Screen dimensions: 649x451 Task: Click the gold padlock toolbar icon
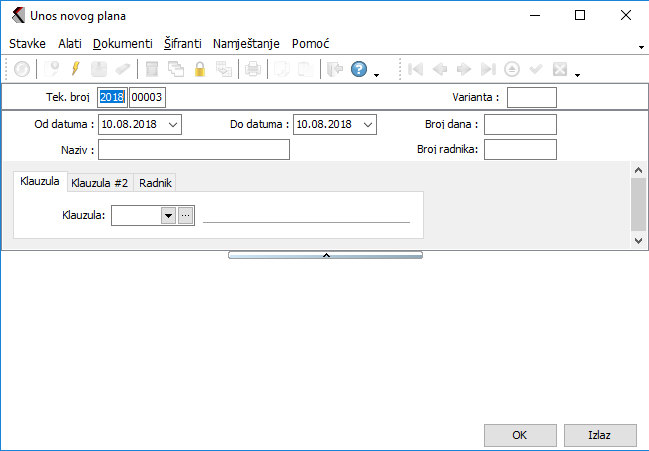point(200,69)
